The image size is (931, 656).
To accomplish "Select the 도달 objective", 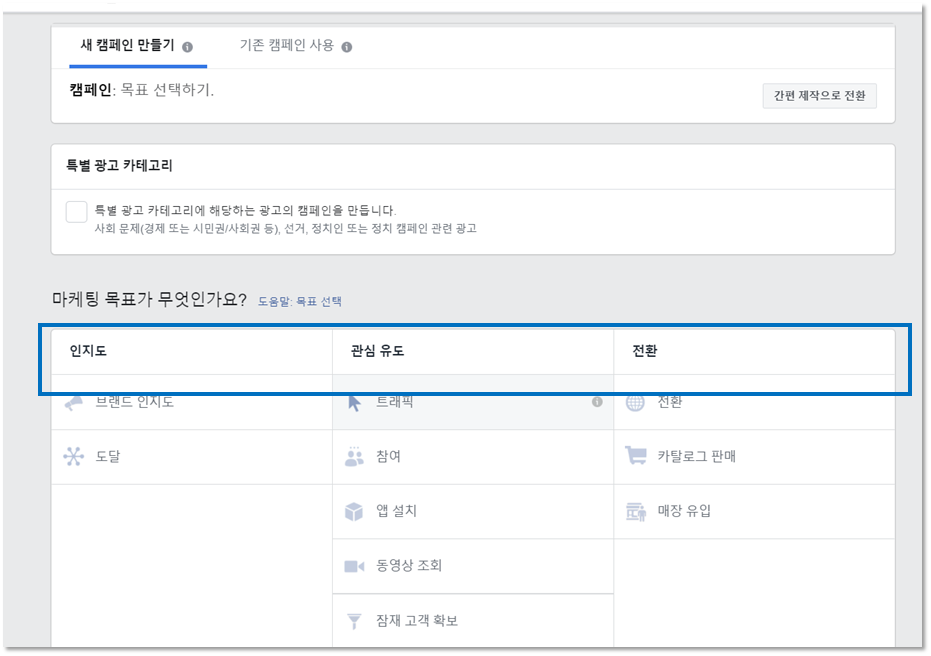I will click(192, 457).
